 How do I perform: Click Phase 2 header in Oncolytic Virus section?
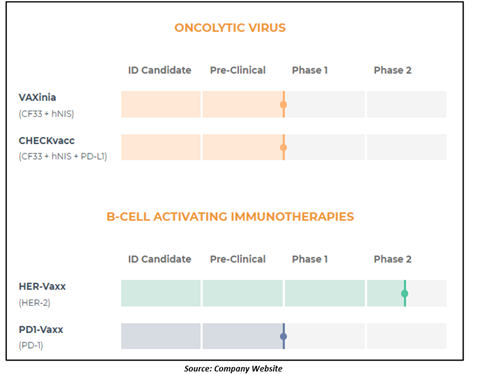(x=393, y=70)
